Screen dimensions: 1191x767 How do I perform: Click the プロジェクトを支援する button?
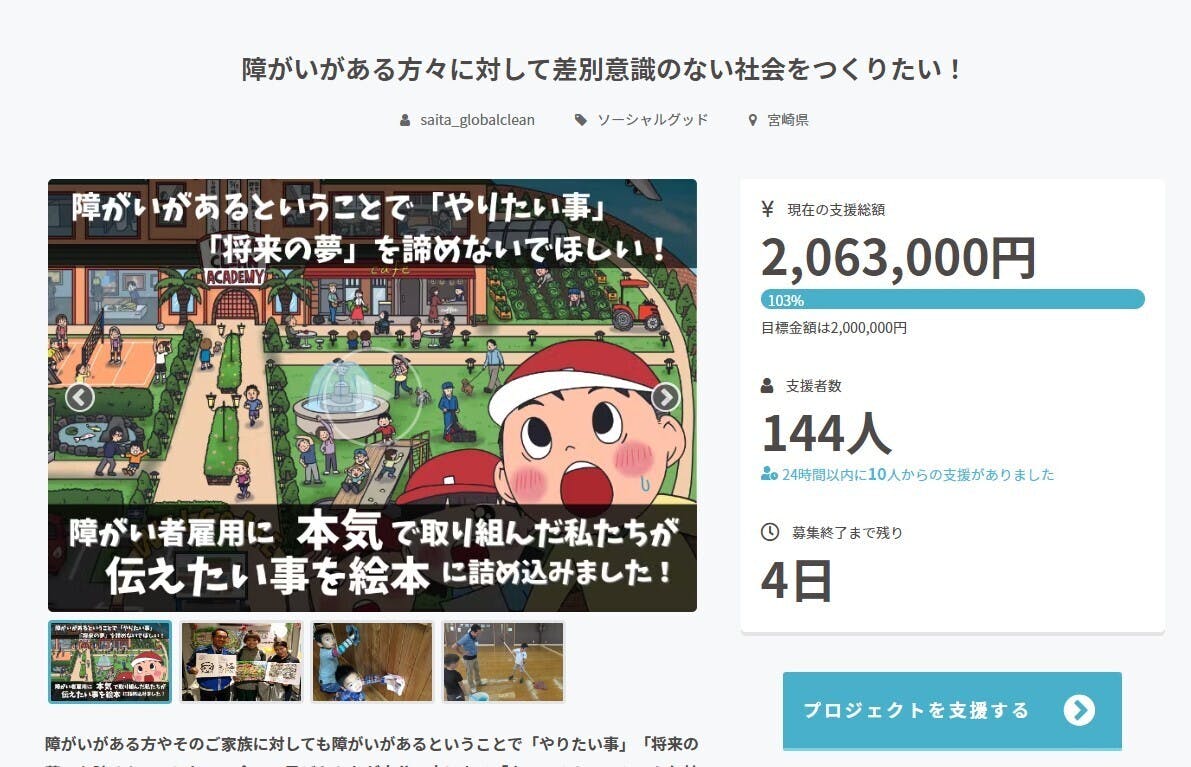952,710
